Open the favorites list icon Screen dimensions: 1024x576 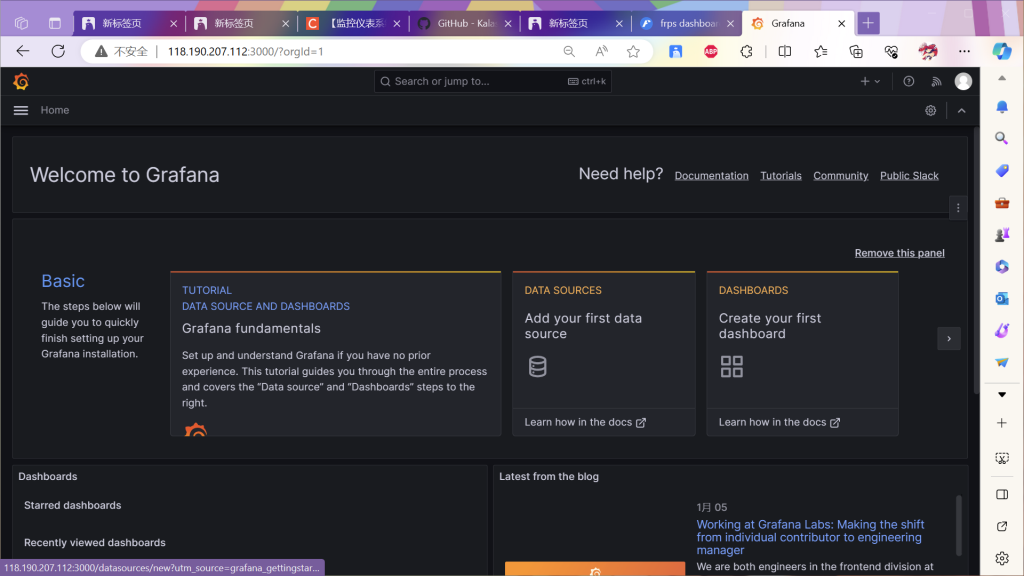point(821,52)
